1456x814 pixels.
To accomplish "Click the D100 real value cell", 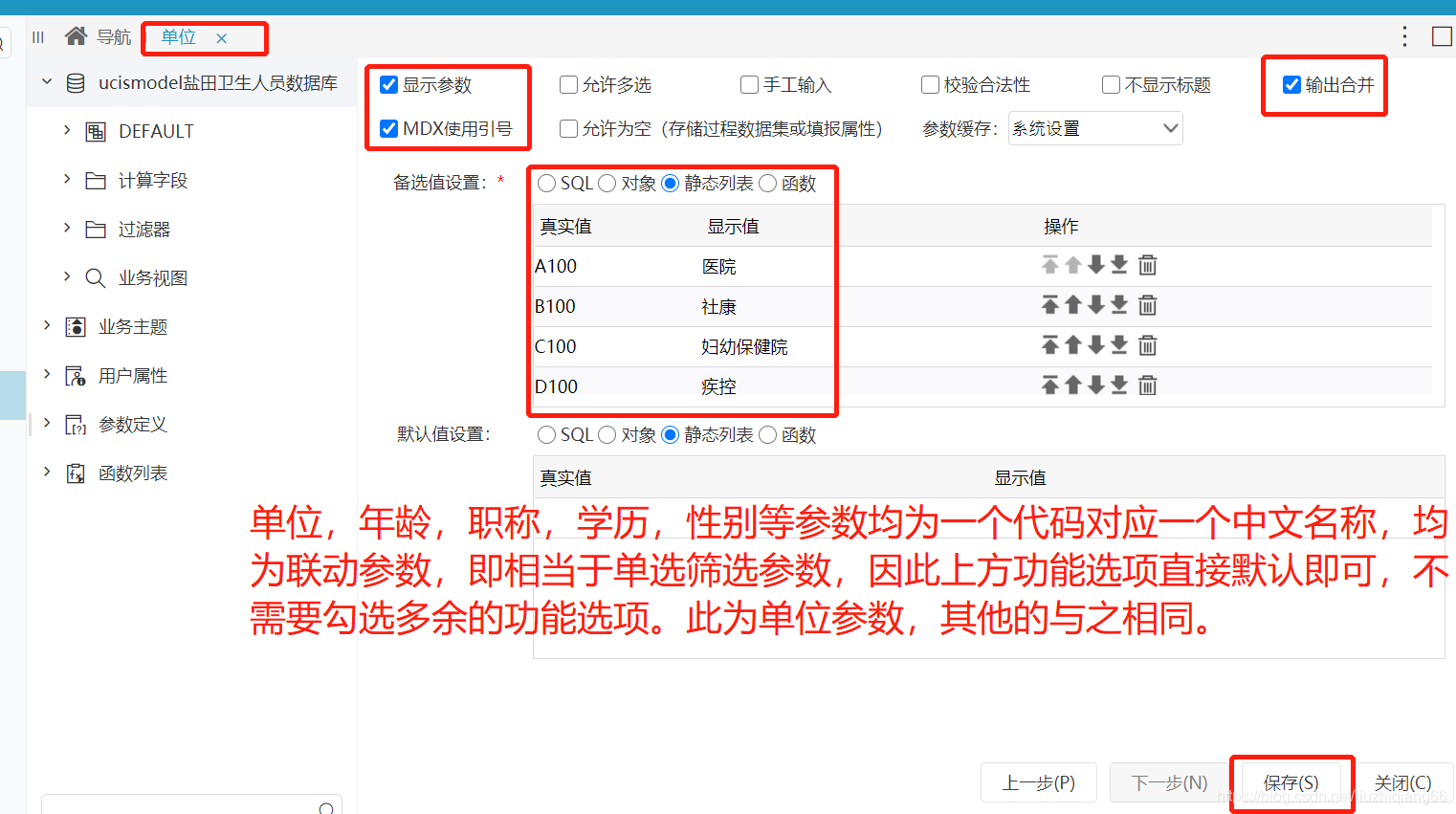I will [557, 386].
